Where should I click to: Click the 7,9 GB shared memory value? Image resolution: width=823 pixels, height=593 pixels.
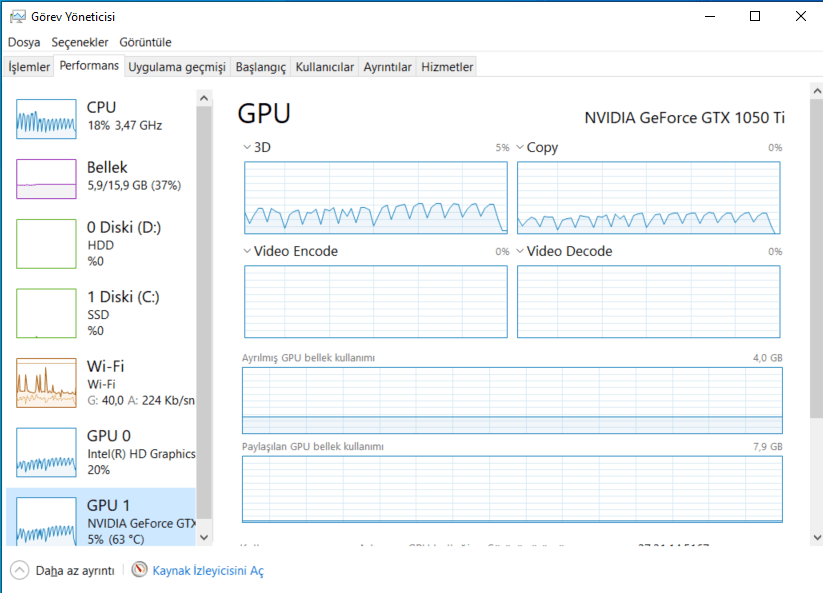click(x=767, y=447)
